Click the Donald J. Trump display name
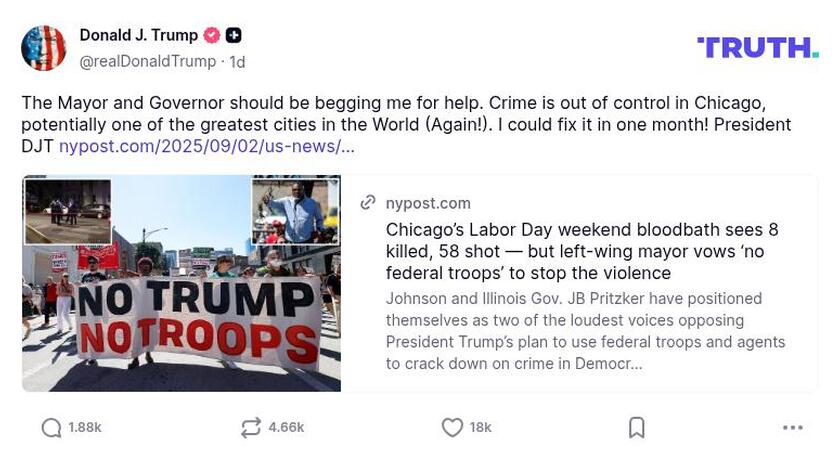 138,36
